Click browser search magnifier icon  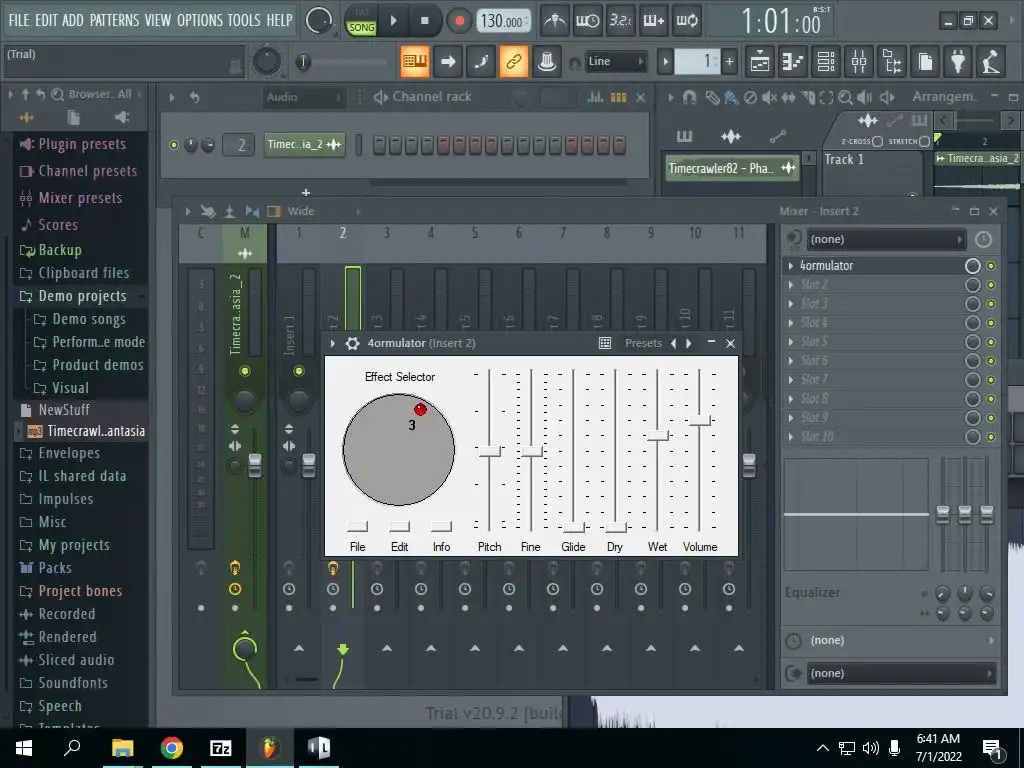57,95
